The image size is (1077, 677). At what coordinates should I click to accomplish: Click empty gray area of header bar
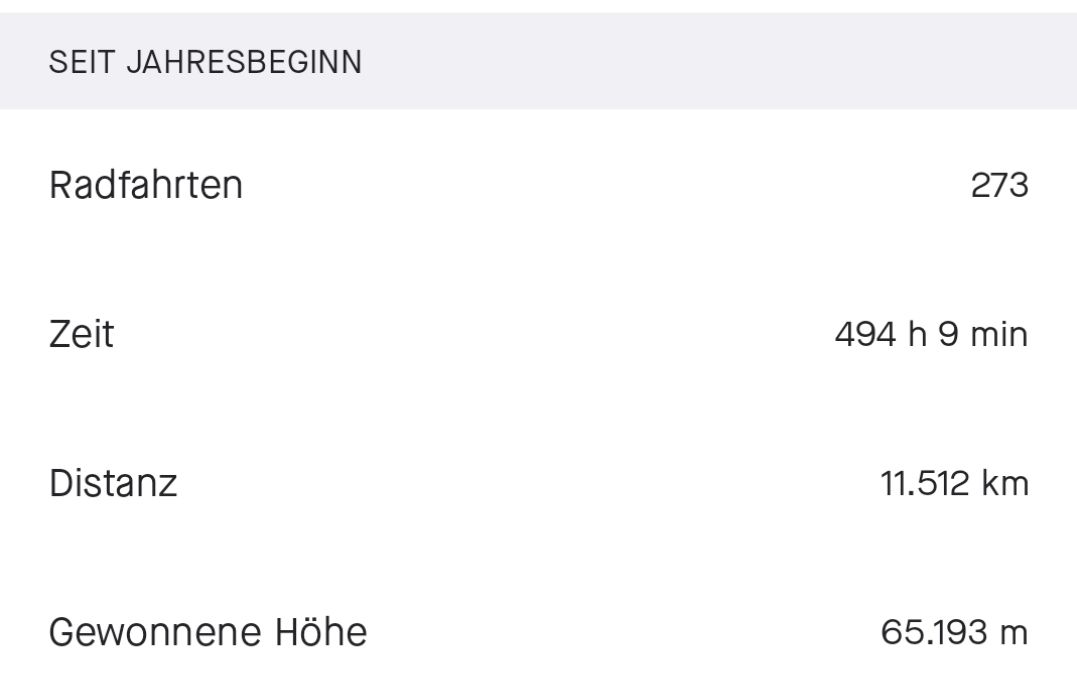click(x=700, y=62)
